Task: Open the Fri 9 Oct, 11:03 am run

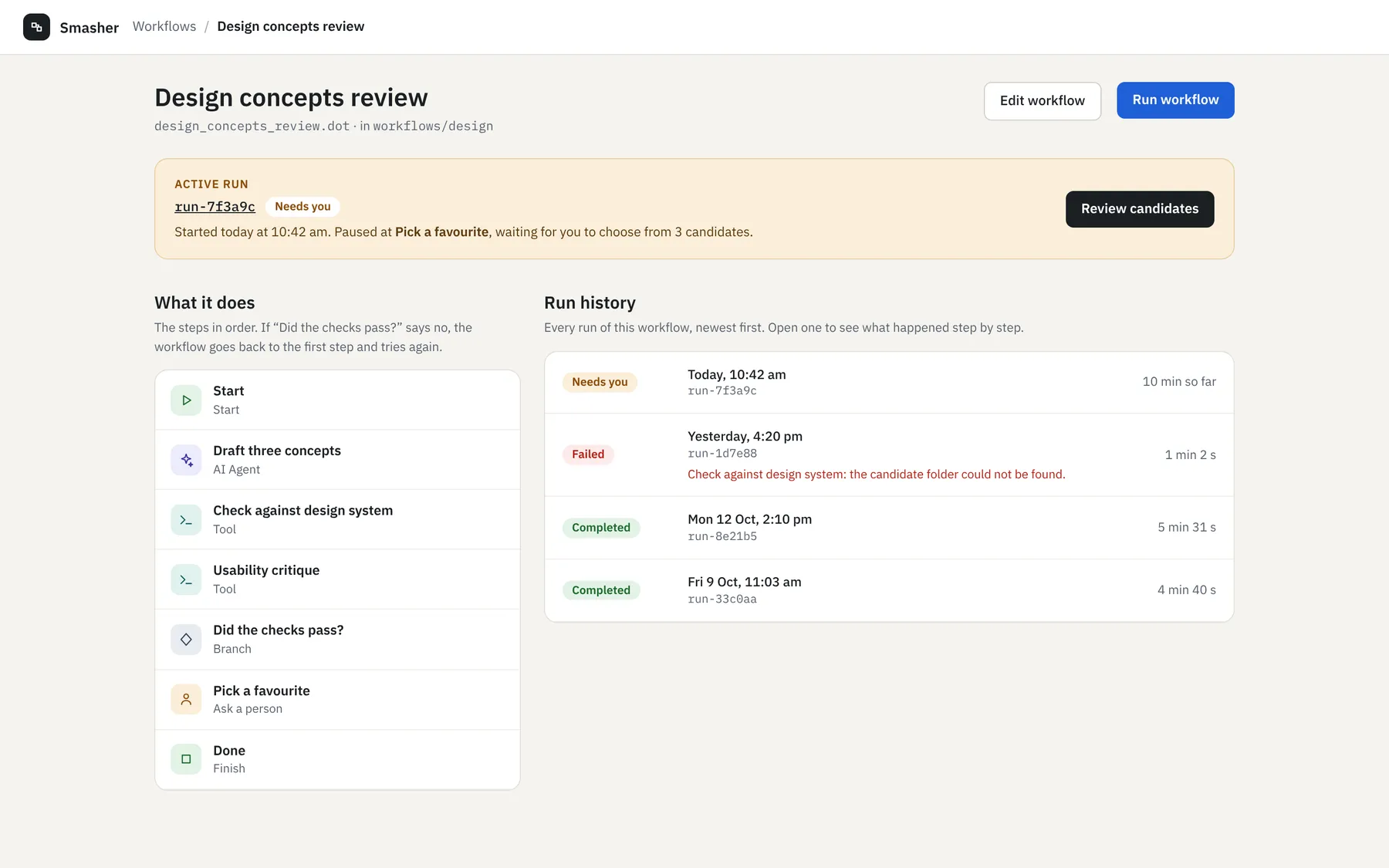Action: [x=889, y=590]
